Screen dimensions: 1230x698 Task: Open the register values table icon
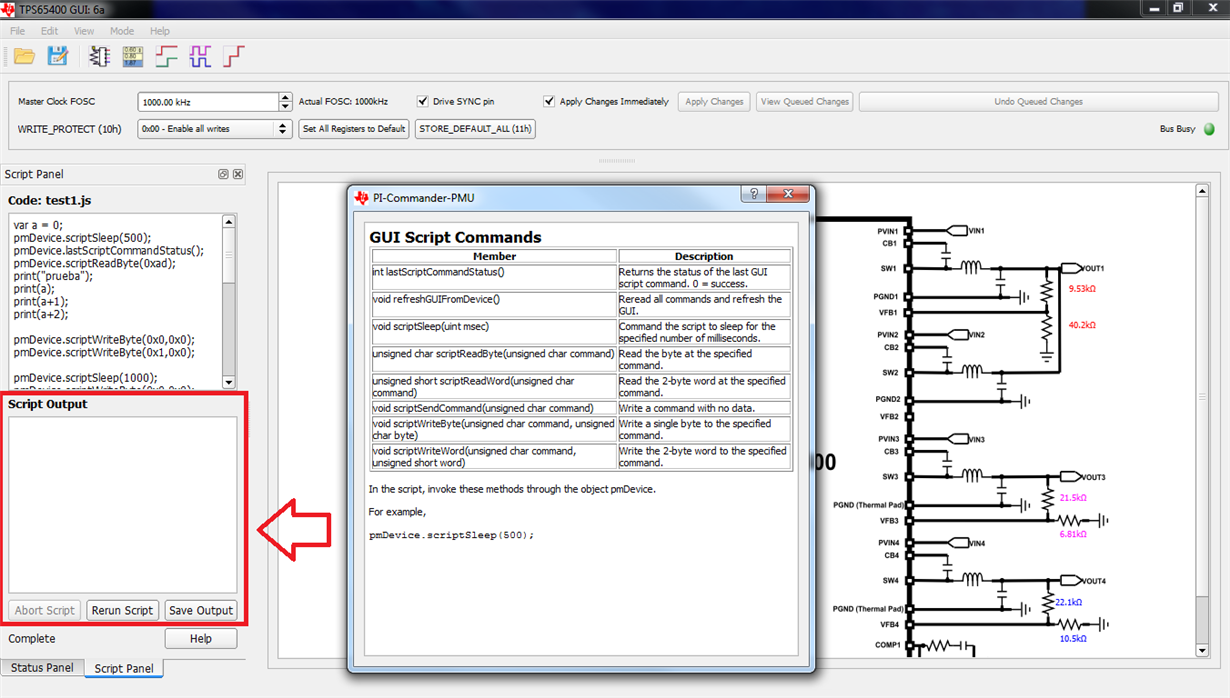133,57
